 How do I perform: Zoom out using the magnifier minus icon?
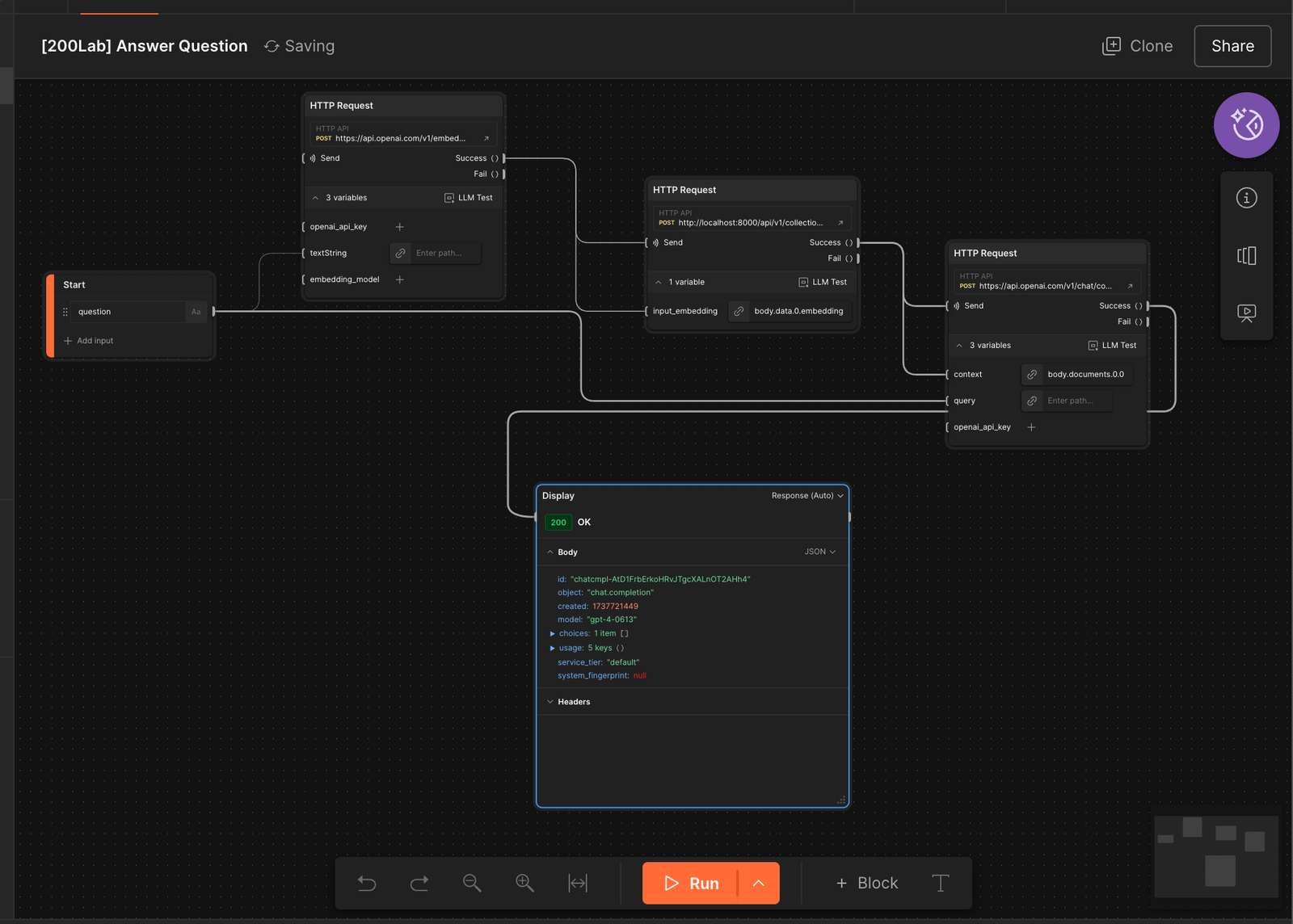click(472, 883)
